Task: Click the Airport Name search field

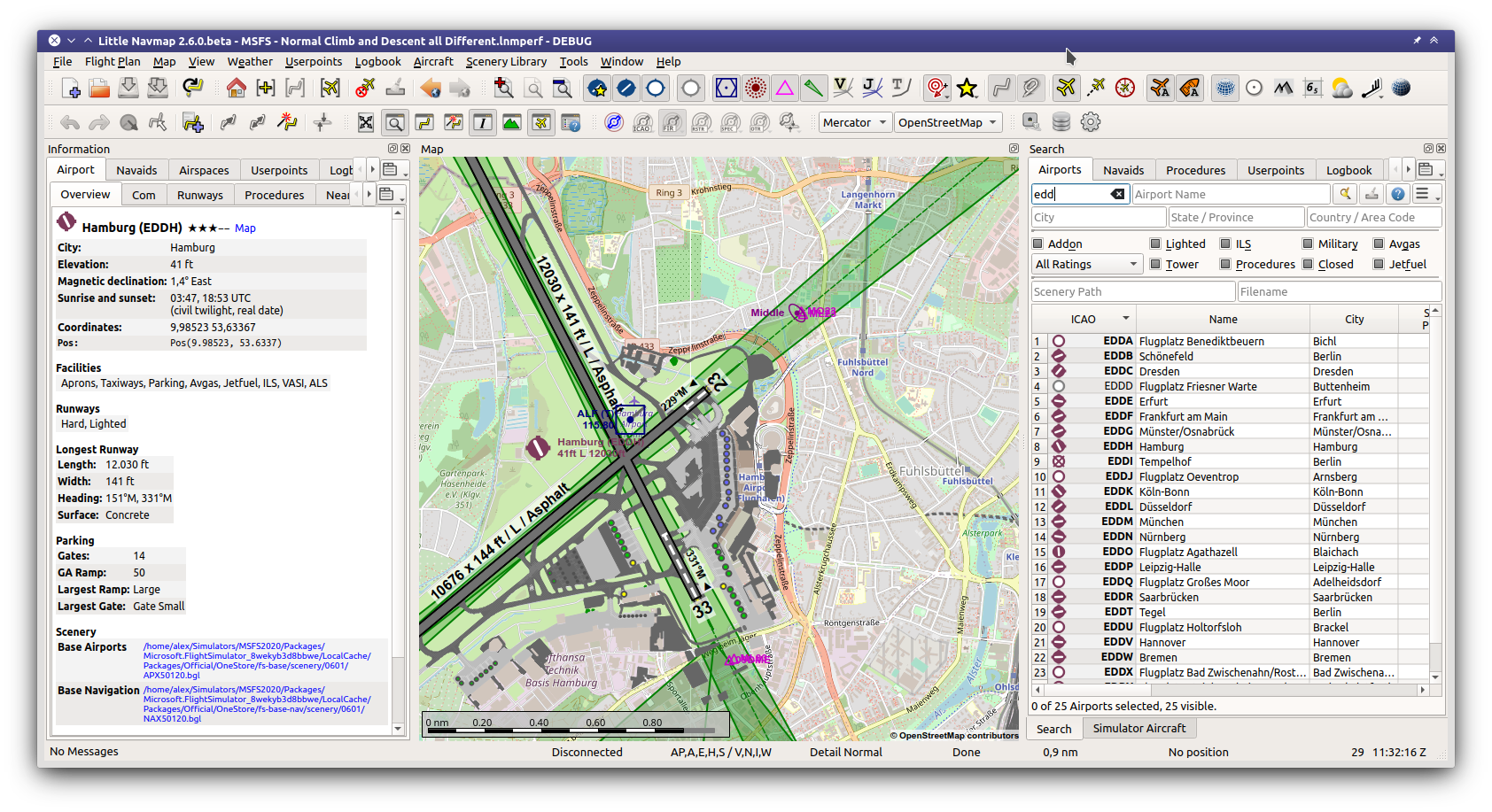Action: tap(1232, 194)
